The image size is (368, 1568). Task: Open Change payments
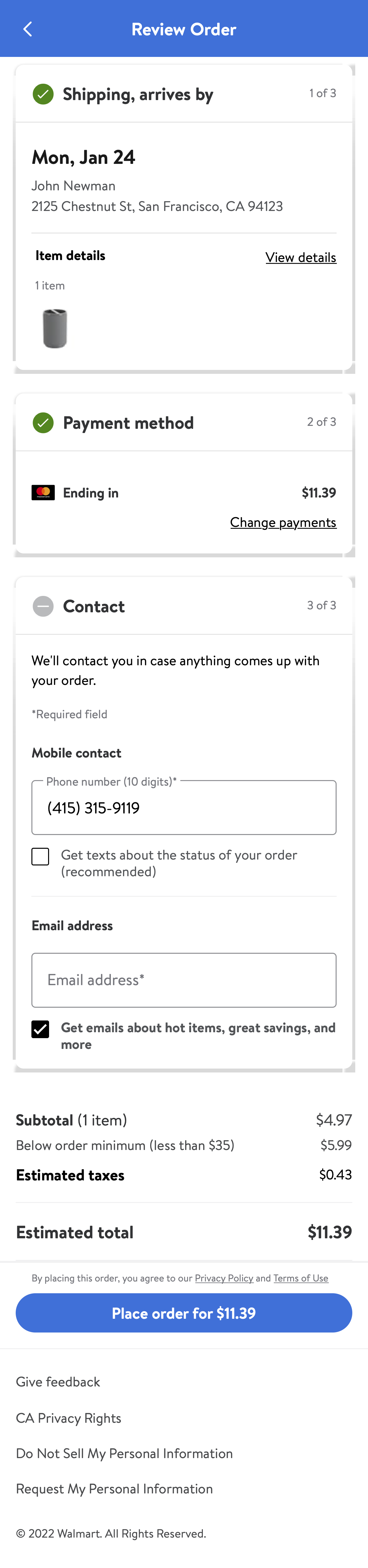284,522
